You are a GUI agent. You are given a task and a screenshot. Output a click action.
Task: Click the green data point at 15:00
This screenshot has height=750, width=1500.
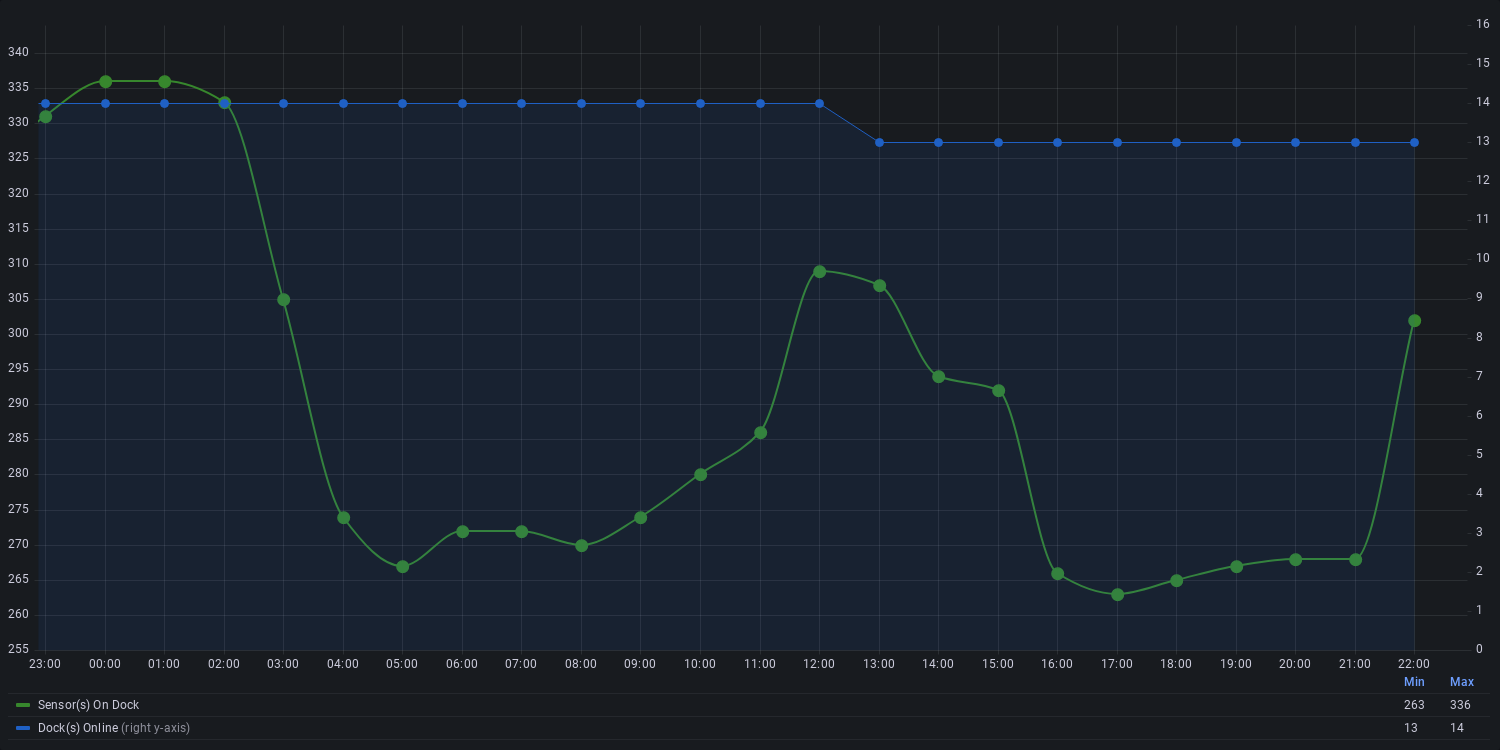point(998,390)
